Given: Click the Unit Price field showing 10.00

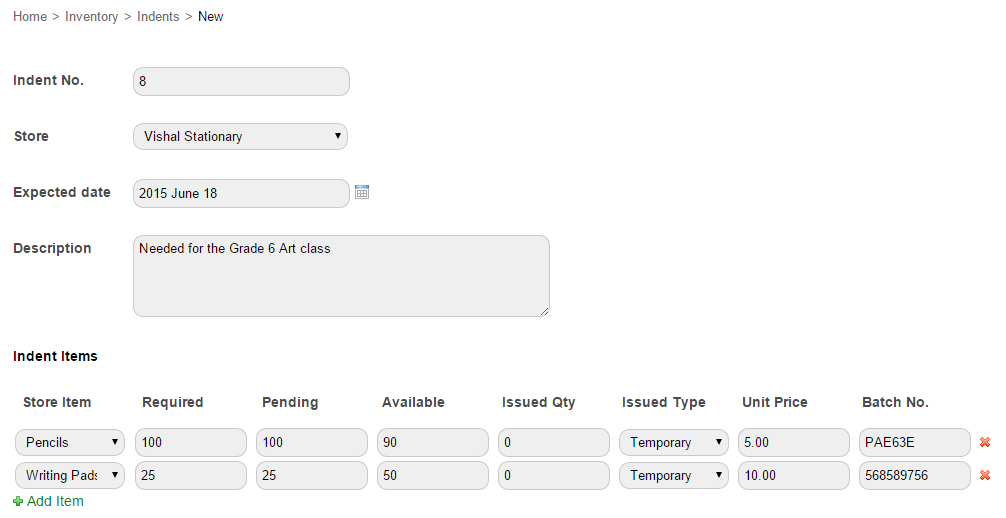Looking at the screenshot, I should (794, 475).
